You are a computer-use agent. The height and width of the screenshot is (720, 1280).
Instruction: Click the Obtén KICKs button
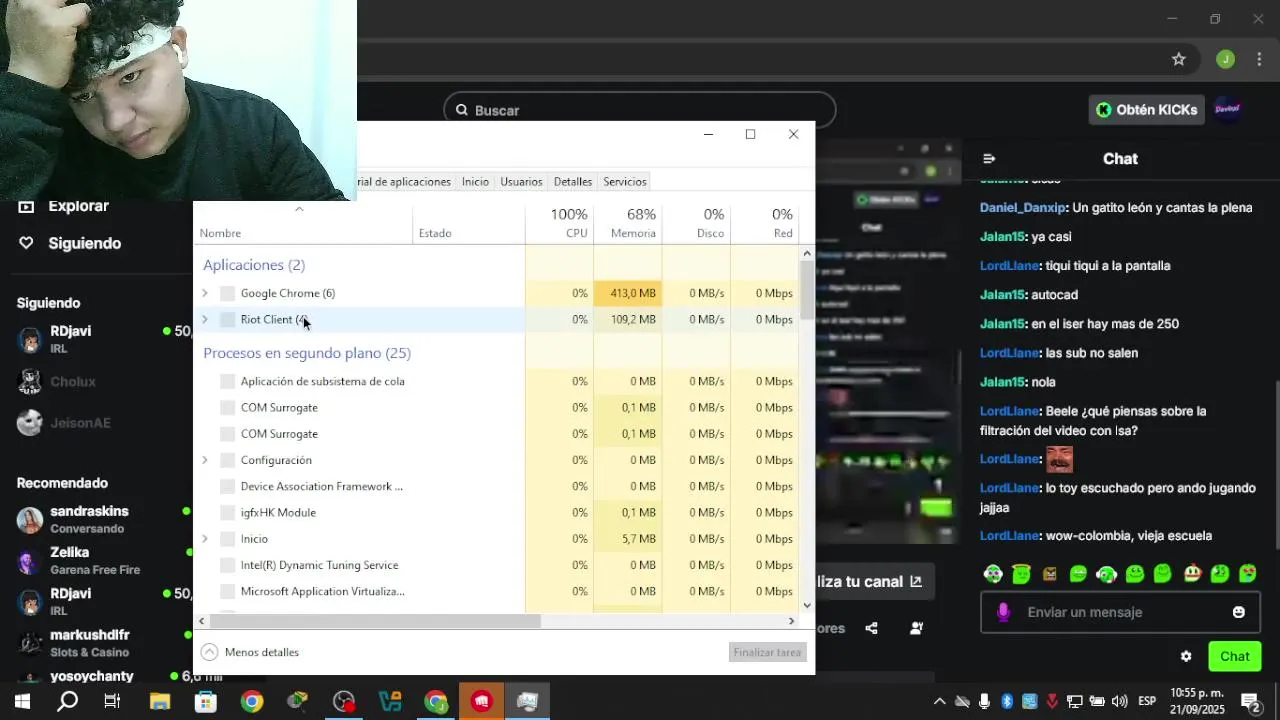[1146, 110]
